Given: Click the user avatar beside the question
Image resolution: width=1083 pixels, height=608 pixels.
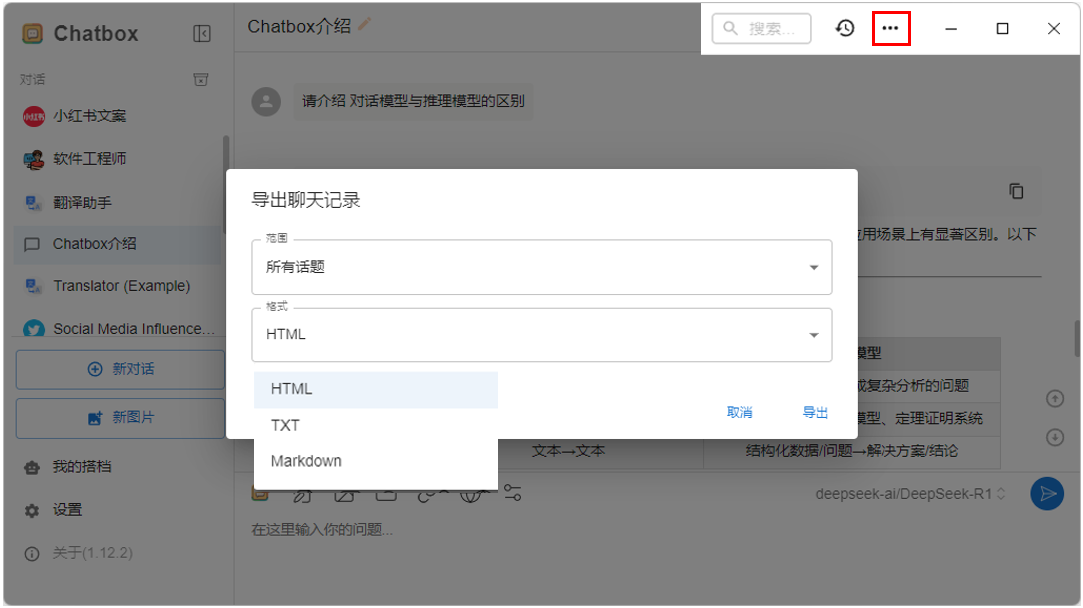Looking at the screenshot, I should click(266, 102).
